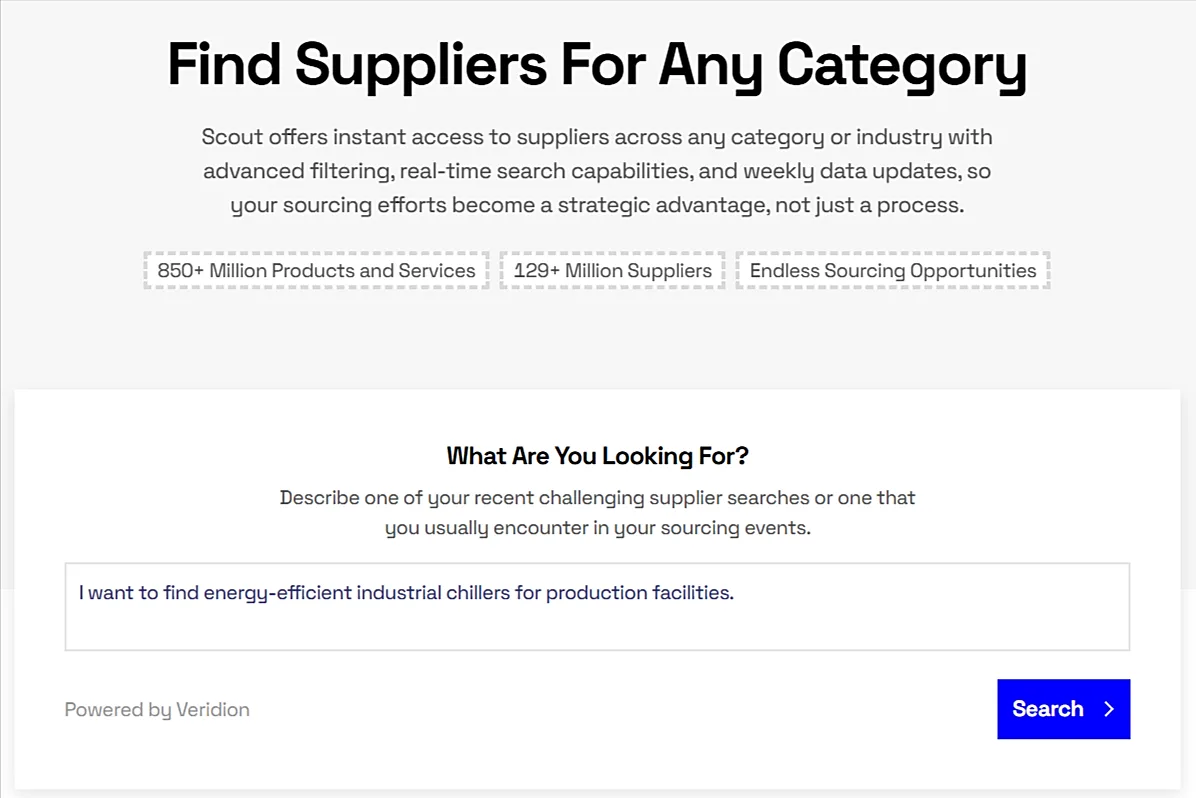
Task: Place cursor after 'production facilities.' in the query
Action: pos(735,593)
